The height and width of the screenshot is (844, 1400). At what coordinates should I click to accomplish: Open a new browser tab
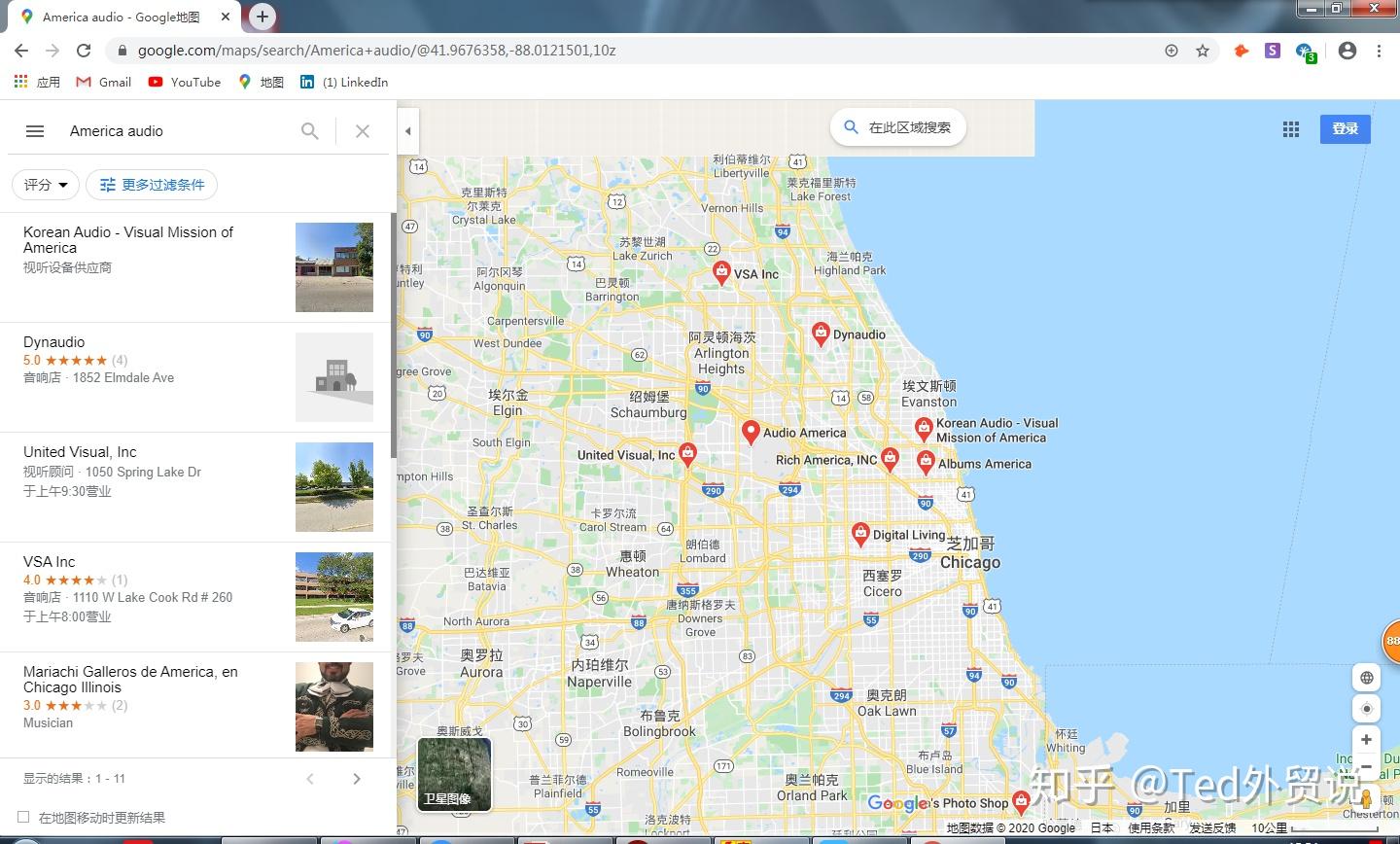pyautogui.click(x=262, y=17)
